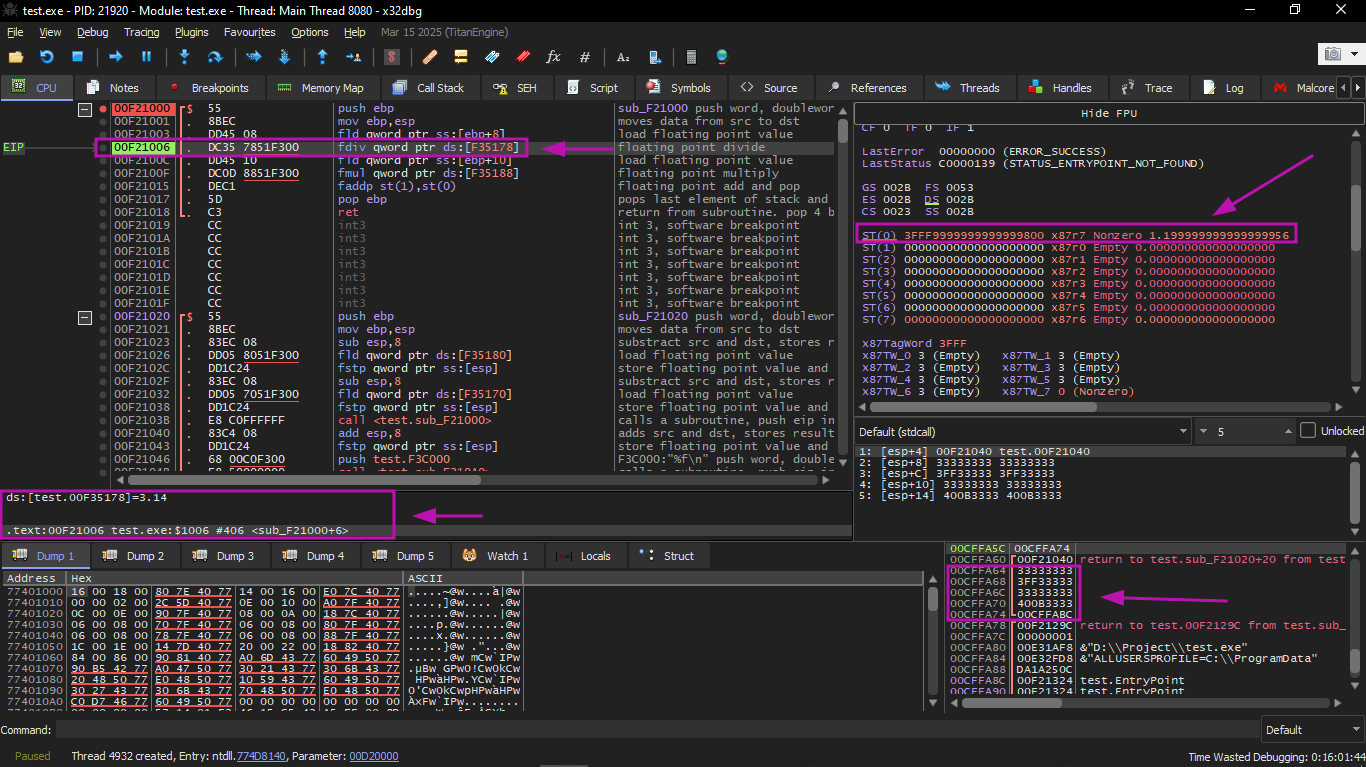This screenshot has height=767, width=1366.
Task: Enable the Unlocked checkbox
Action: (x=1308, y=431)
